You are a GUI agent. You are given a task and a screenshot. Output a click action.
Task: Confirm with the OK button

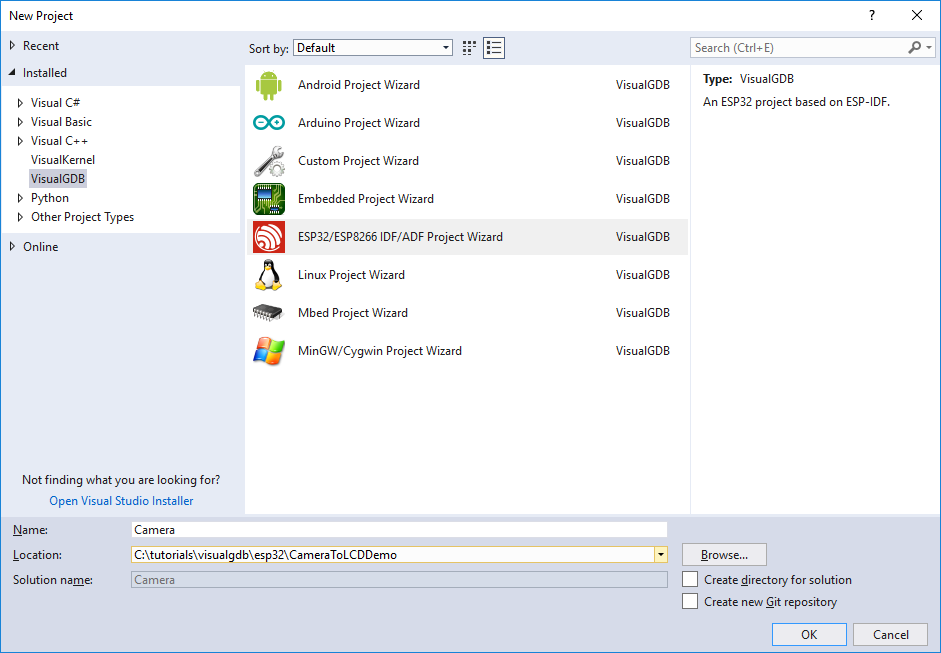(809, 634)
